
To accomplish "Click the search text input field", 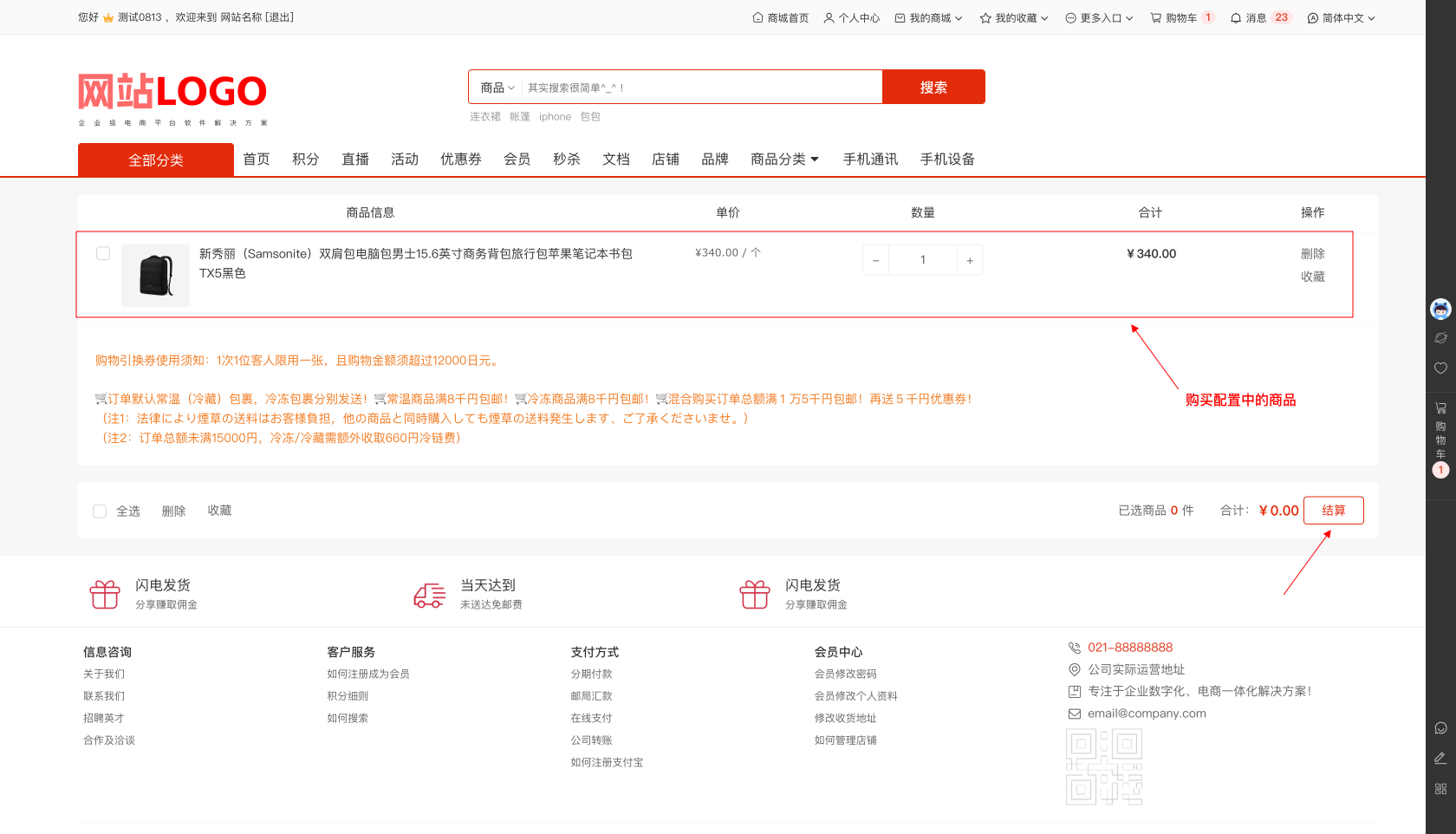I will 702,88.
